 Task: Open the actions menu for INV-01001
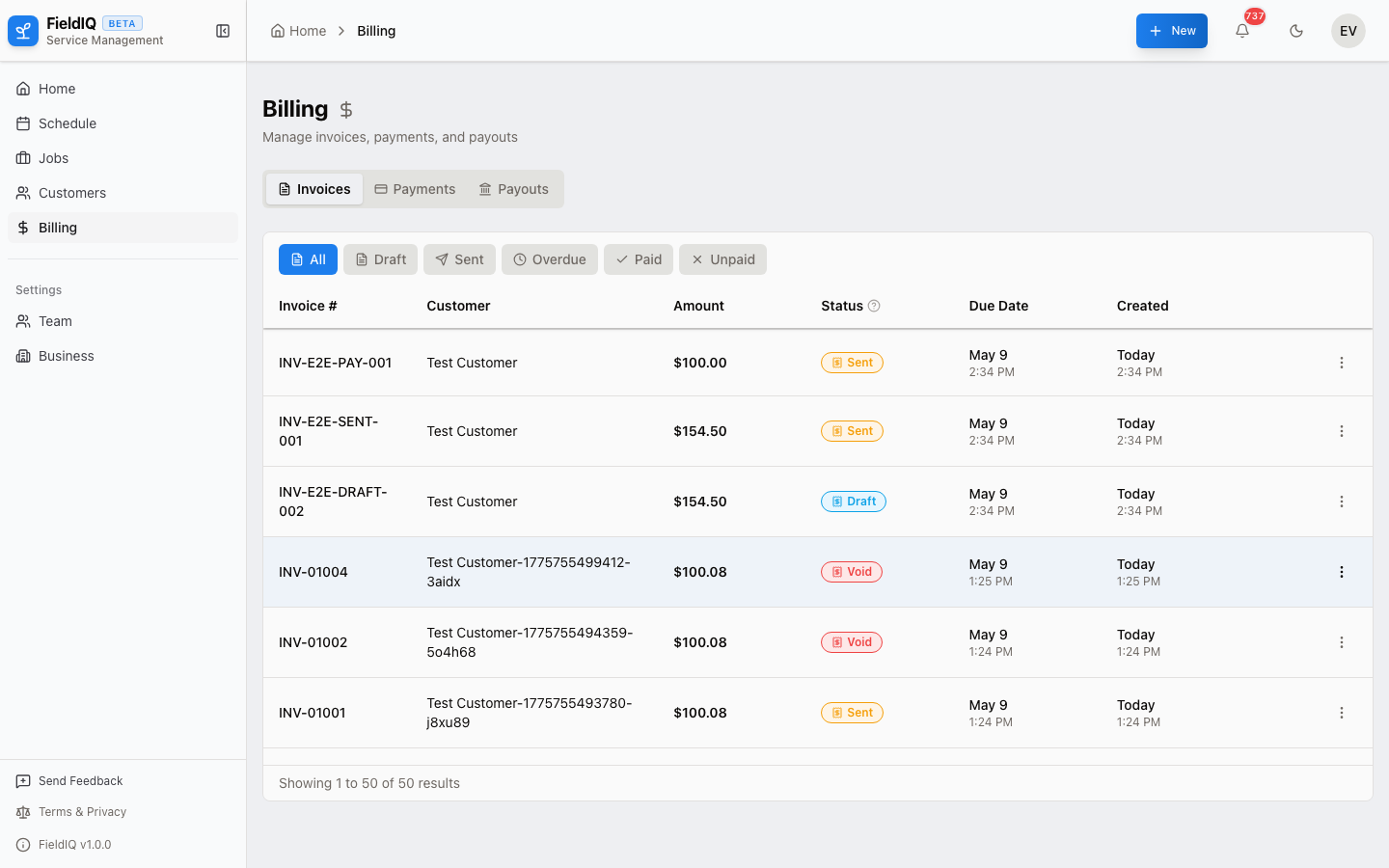pos(1342,713)
